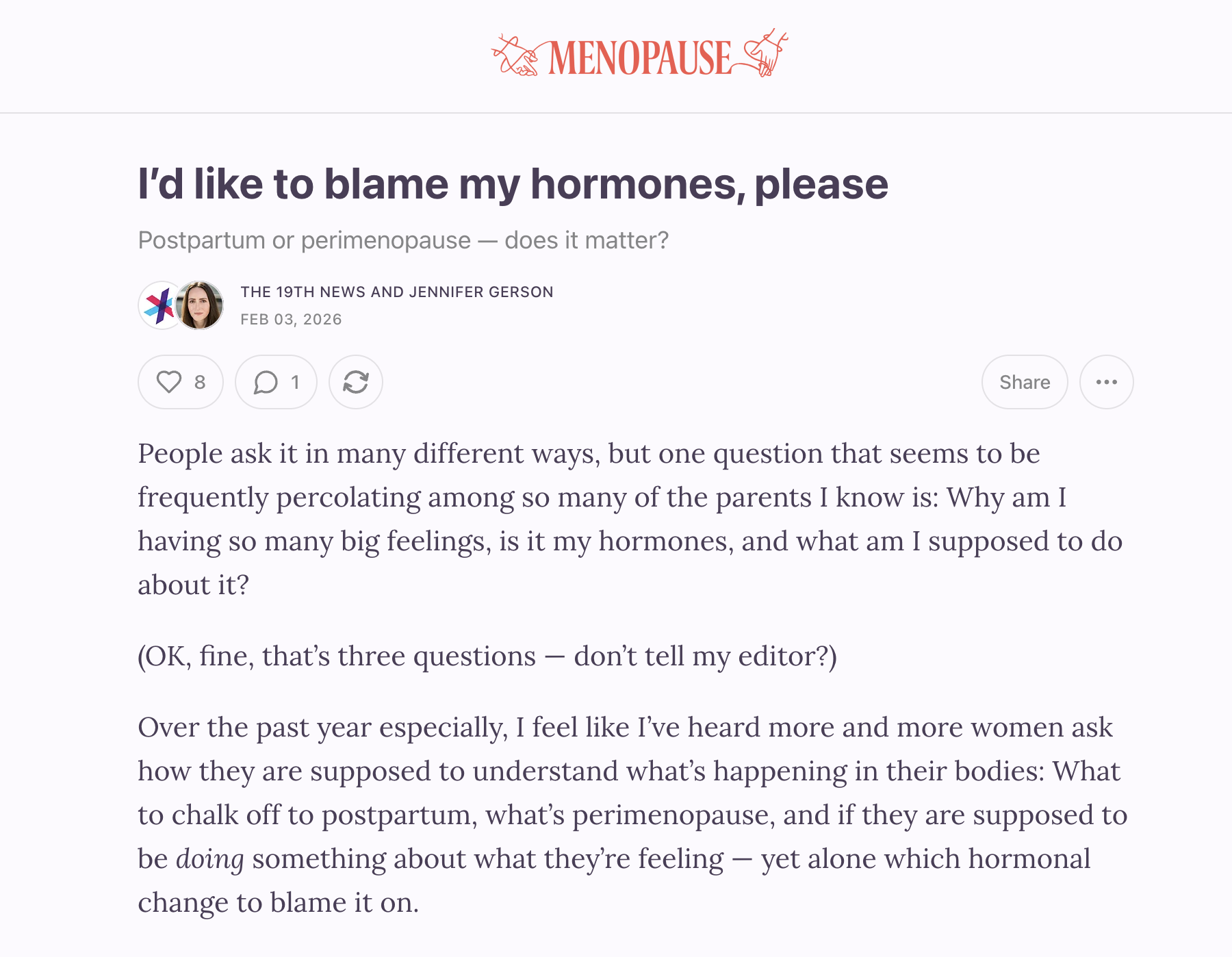Click the subtitle about postpartum or perimenopause
This screenshot has width=1232, height=957.
tap(403, 240)
